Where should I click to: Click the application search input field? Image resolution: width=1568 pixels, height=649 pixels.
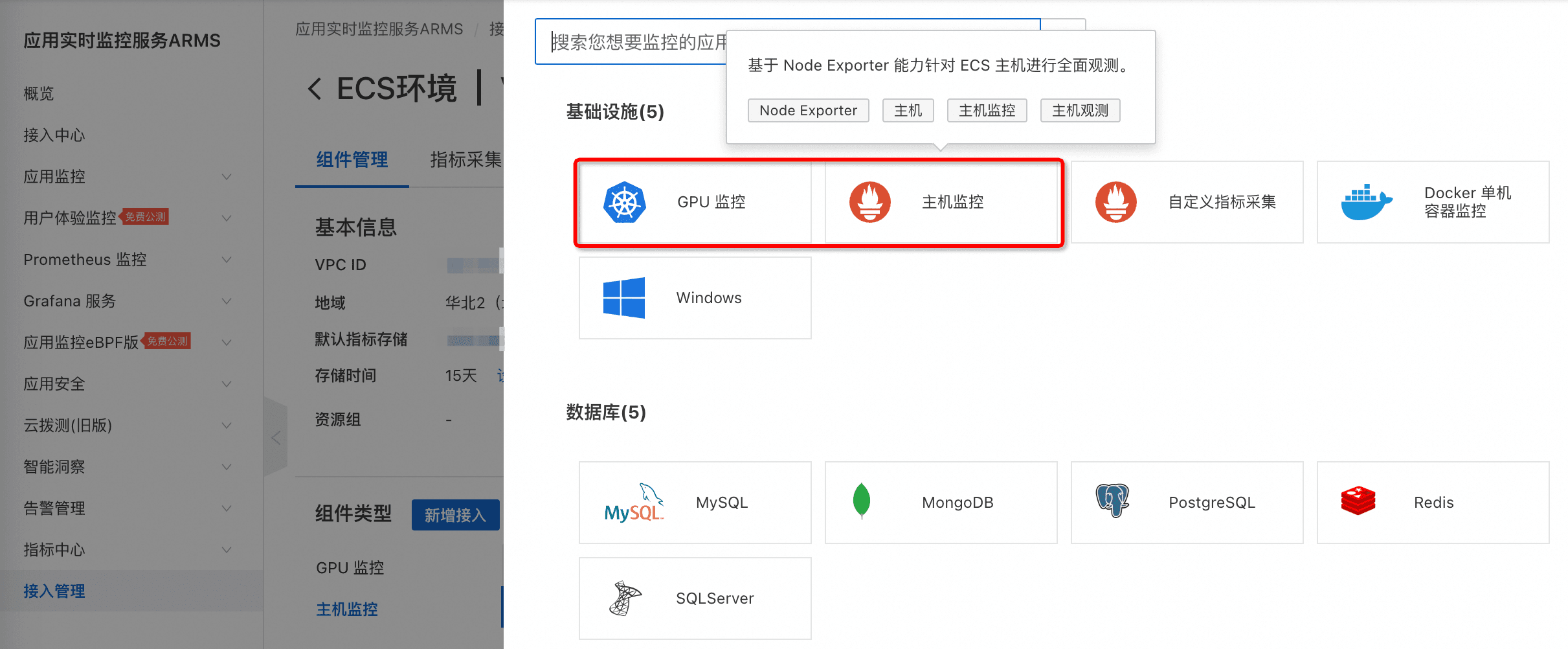click(634, 42)
